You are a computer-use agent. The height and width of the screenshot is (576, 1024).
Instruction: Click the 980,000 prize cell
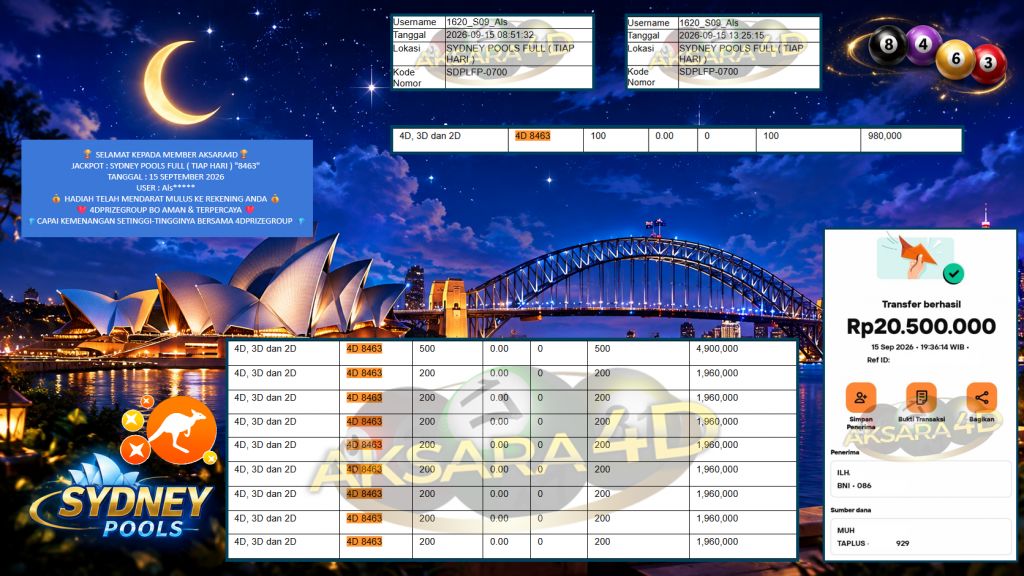[x=910, y=139]
